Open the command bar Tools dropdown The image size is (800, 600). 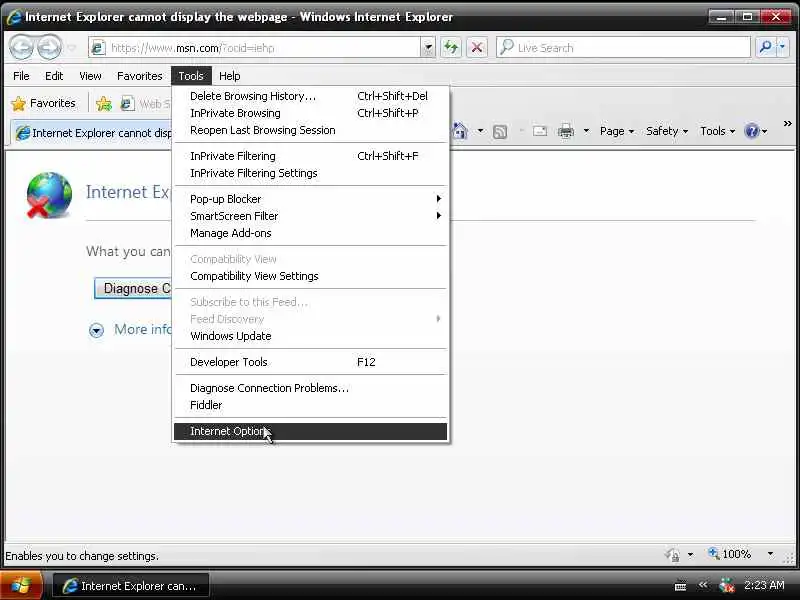click(717, 131)
